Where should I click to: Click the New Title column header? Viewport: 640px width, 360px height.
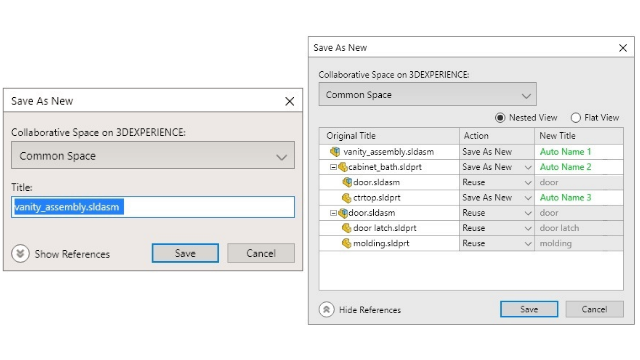click(579, 136)
